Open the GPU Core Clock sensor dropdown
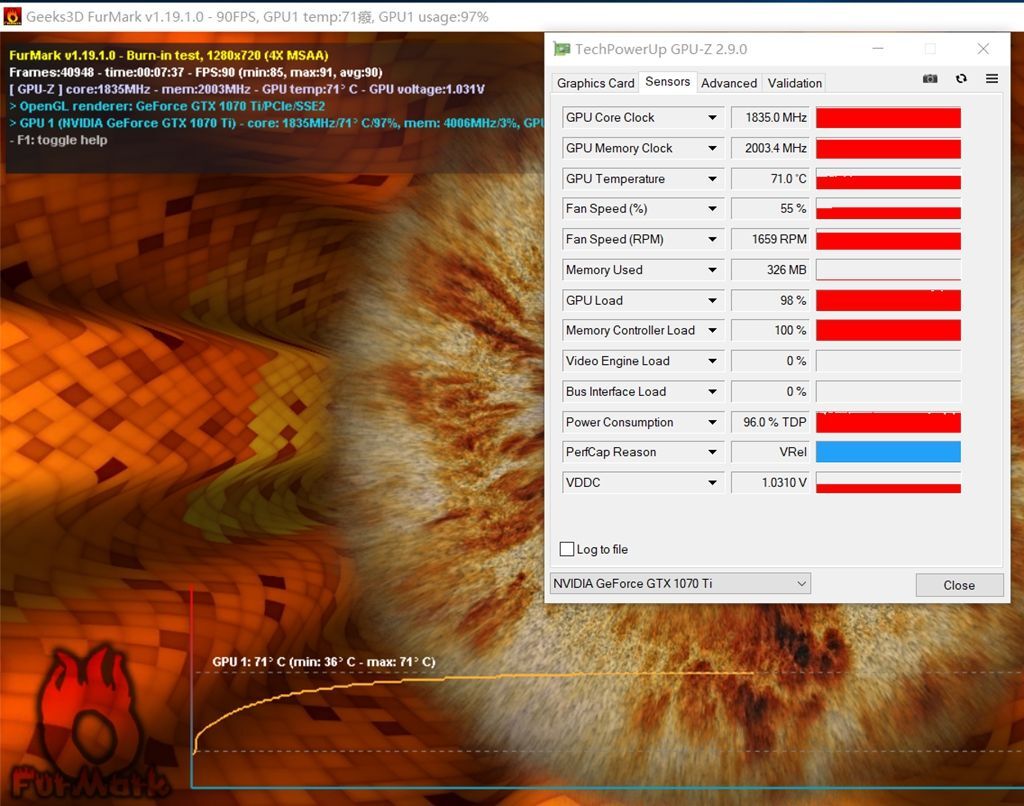Screen dimensions: 1024x806 (712, 118)
